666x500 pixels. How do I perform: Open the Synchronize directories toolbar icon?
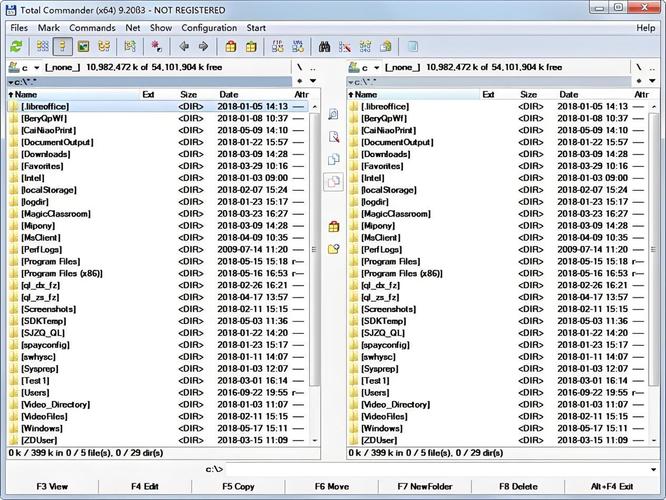365,46
